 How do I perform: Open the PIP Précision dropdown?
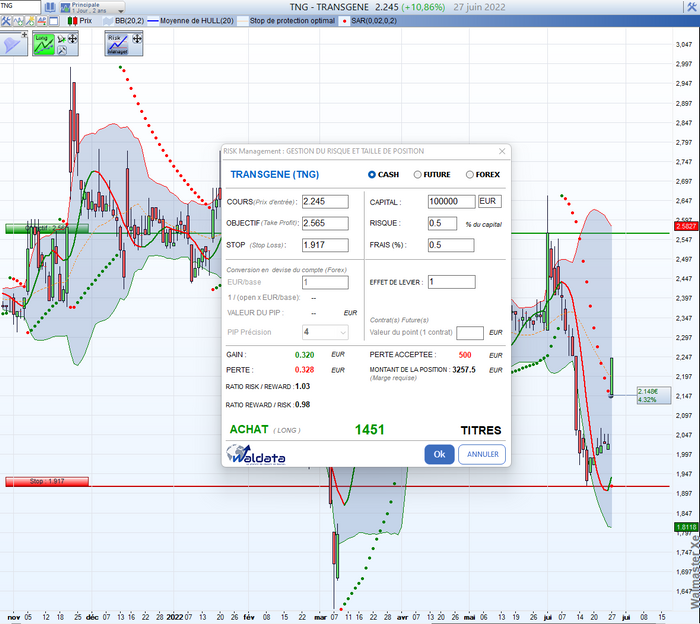[x=325, y=332]
